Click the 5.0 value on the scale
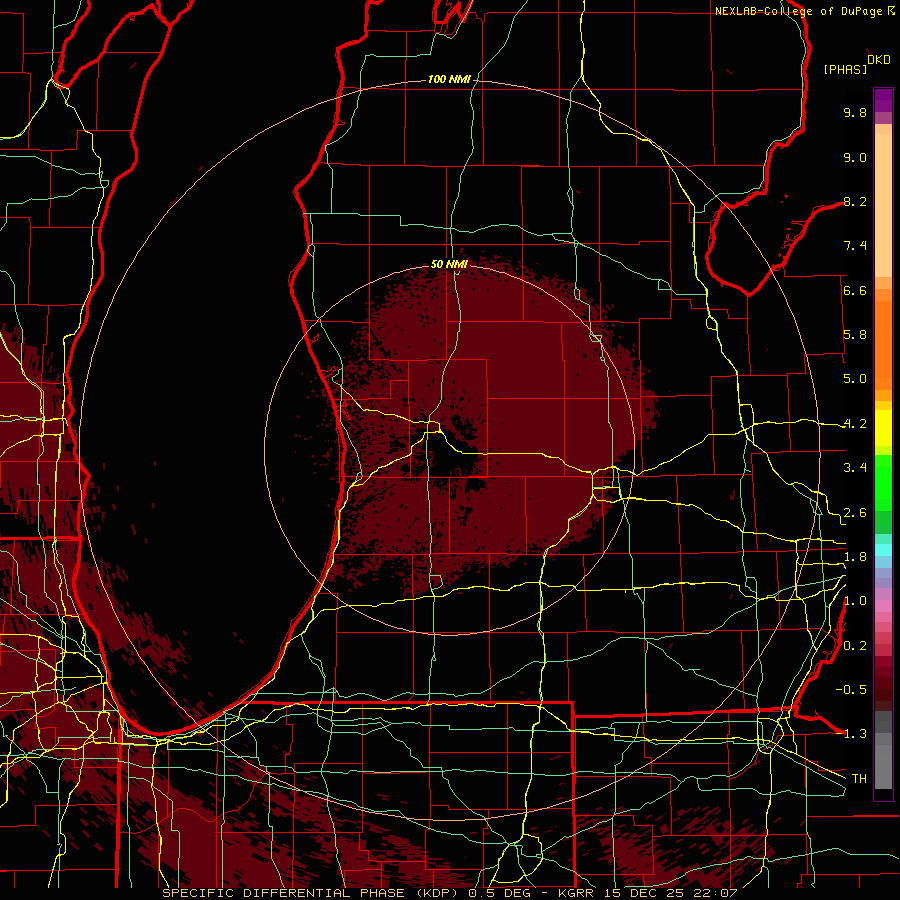900x900 pixels. coord(855,379)
